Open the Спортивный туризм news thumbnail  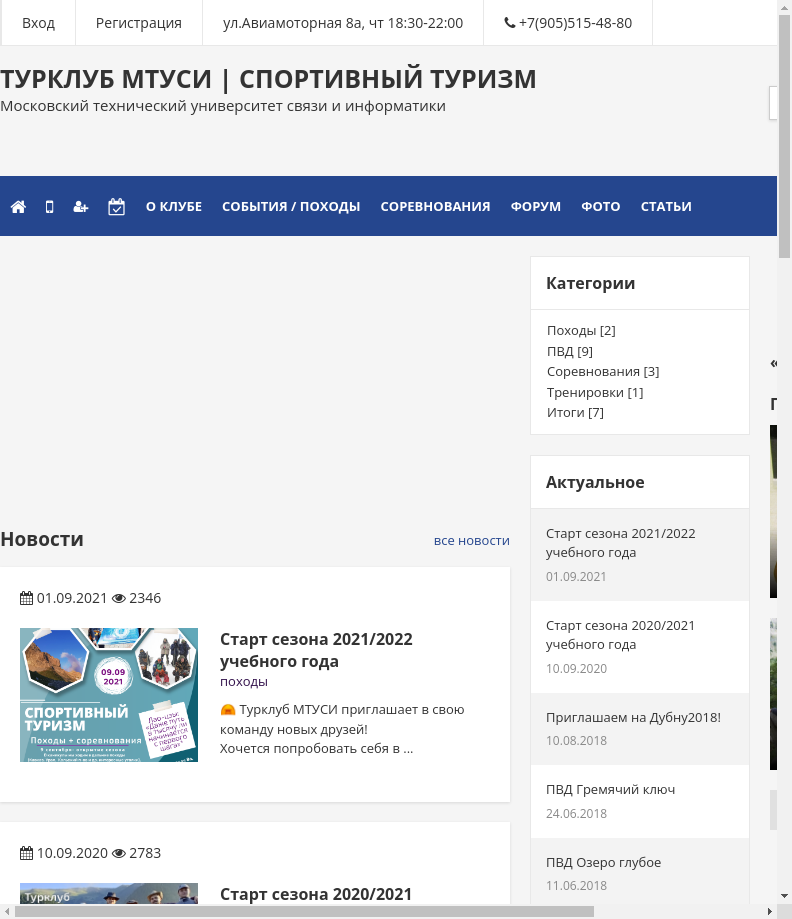[x=109, y=695]
